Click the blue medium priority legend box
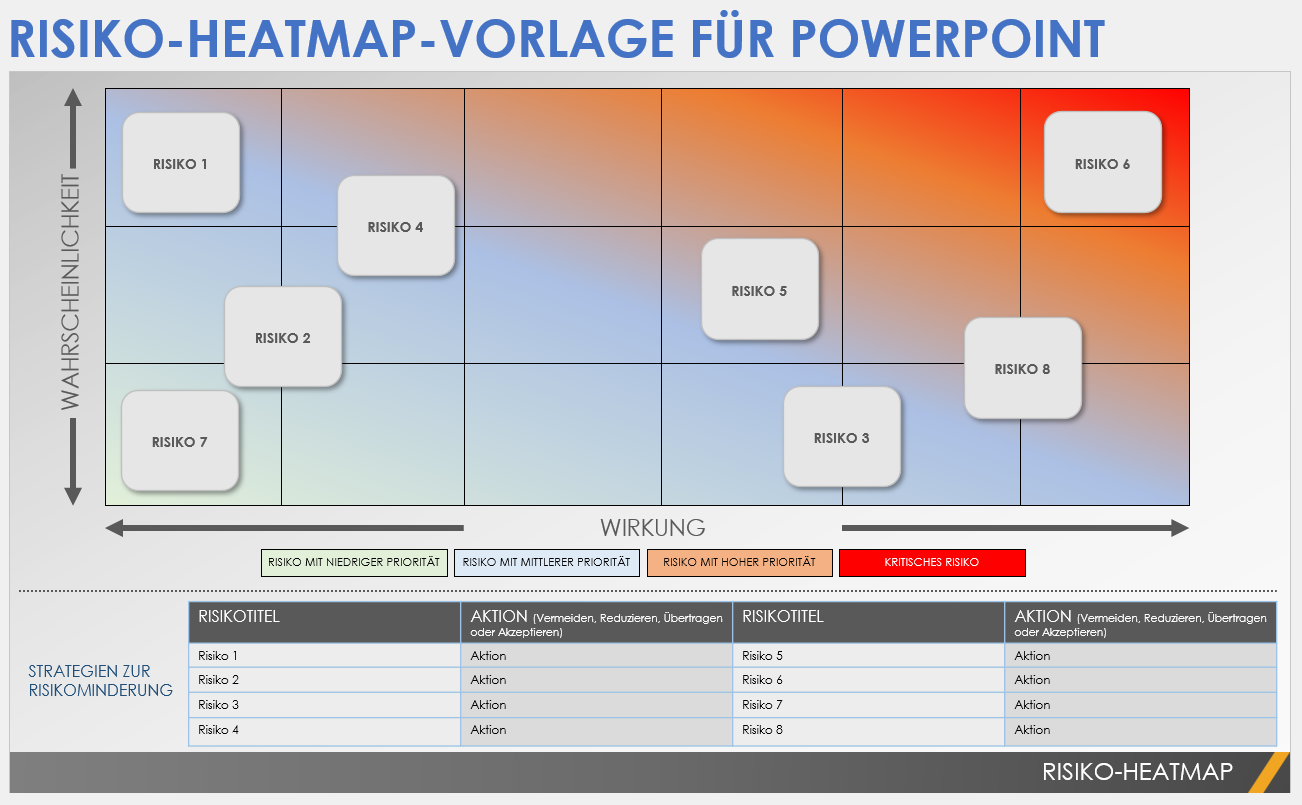This screenshot has height=805, width=1302. 547,562
